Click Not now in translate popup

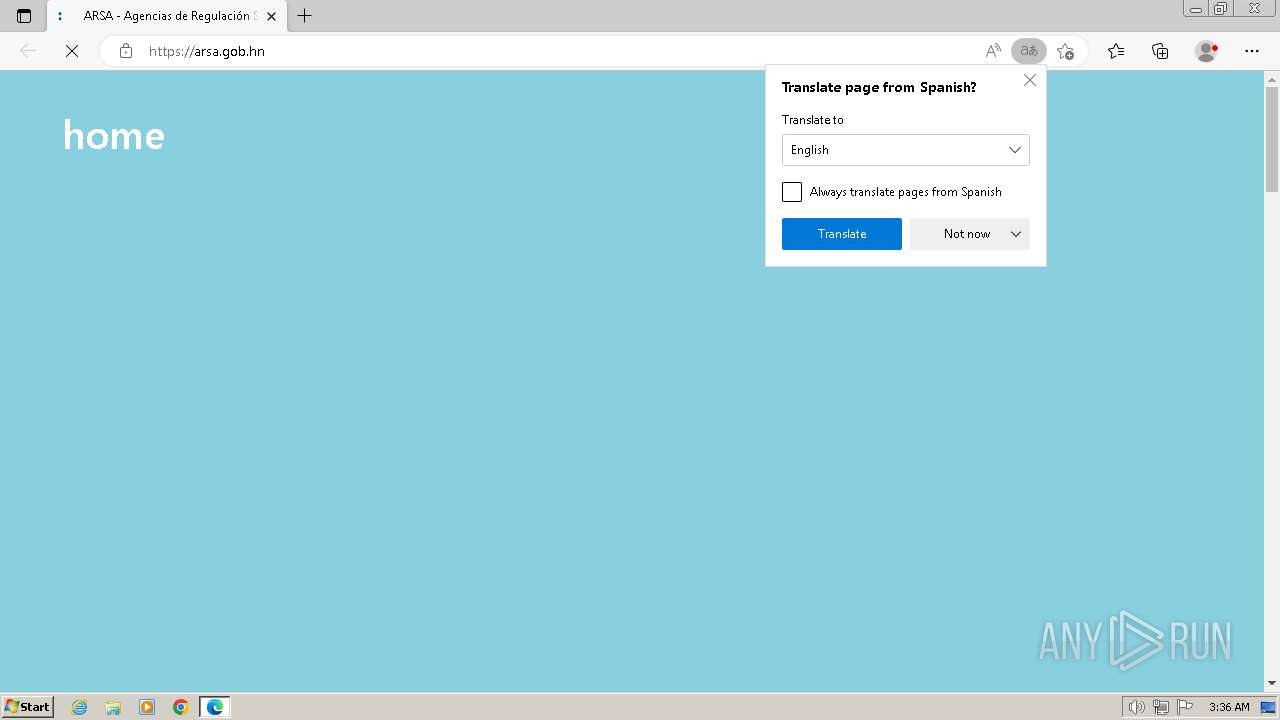point(967,234)
